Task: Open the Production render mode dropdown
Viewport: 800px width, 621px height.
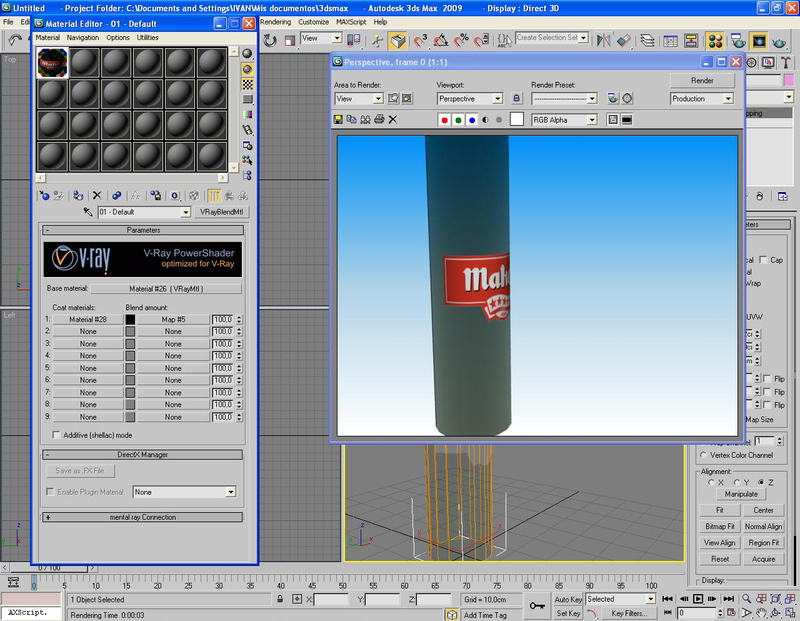Action: 702,99
